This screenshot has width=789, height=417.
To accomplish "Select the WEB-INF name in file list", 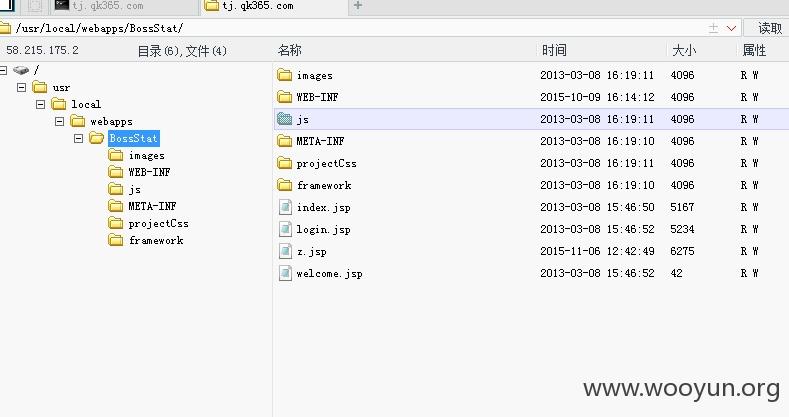I will 317,97.
